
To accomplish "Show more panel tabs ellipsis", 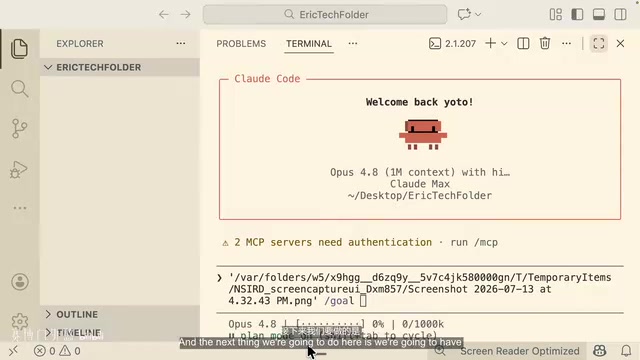I will tap(353, 43).
